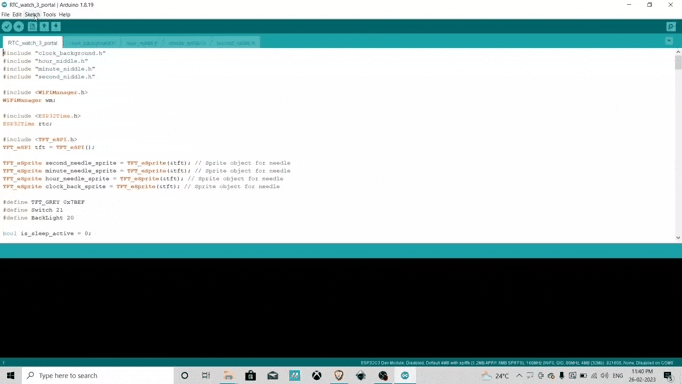Open the notification center icon

[668, 376]
